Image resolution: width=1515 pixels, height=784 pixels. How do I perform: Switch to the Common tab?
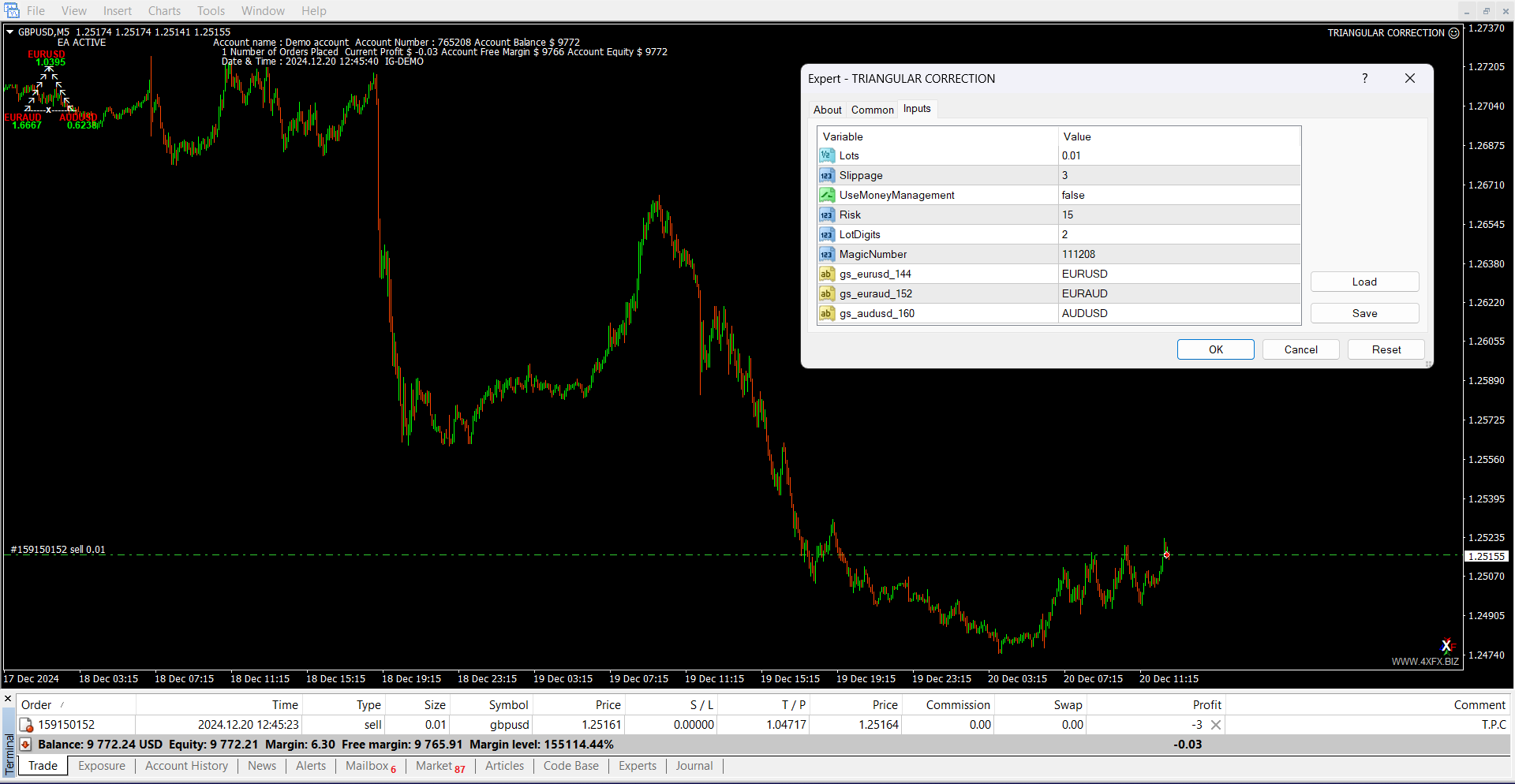[872, 110]
